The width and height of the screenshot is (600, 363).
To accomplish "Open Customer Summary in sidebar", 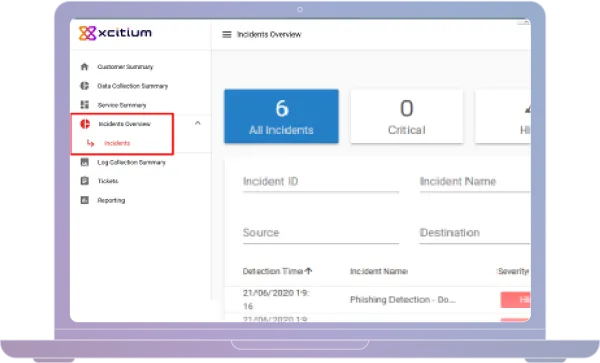I will (125, 67).
